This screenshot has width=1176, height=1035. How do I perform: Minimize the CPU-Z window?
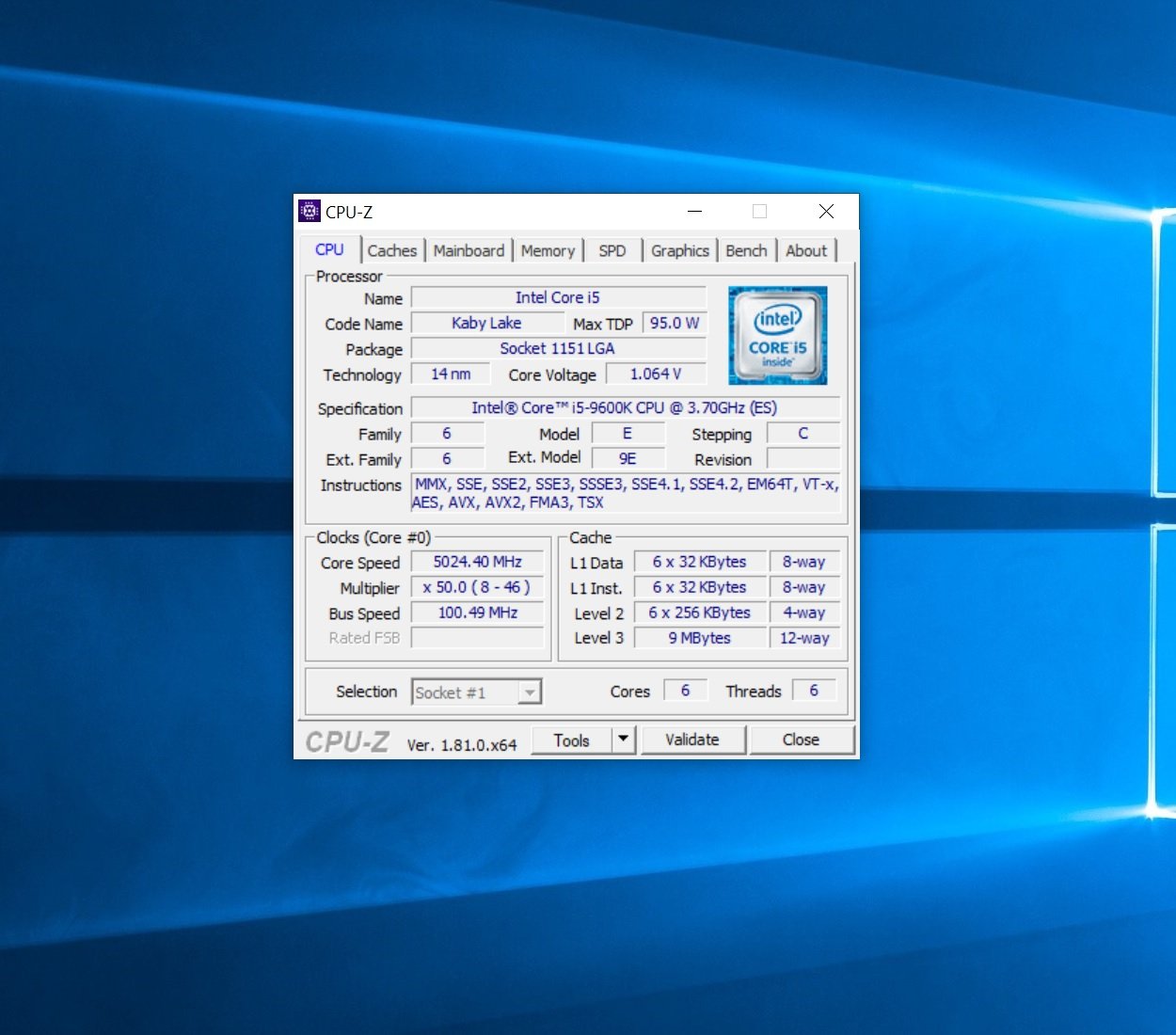[695, 212]
